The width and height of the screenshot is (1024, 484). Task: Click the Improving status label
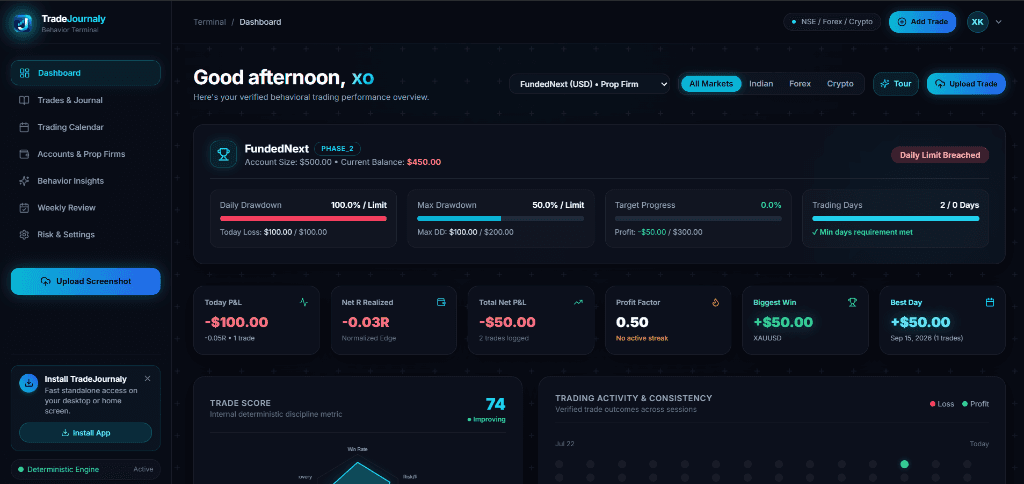pos(487,419)
